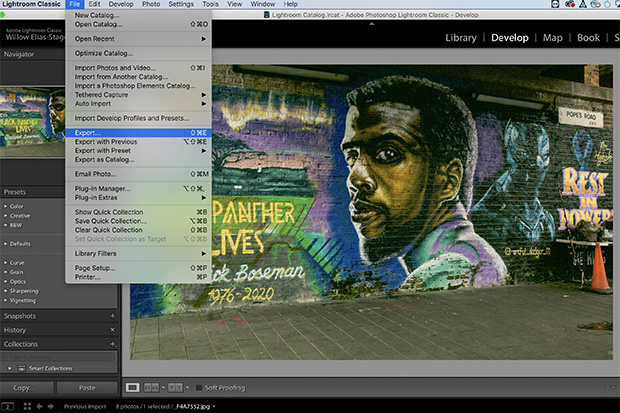Expand the Vignetting presets group
The image size is (620, 413).
coord(6,300)
